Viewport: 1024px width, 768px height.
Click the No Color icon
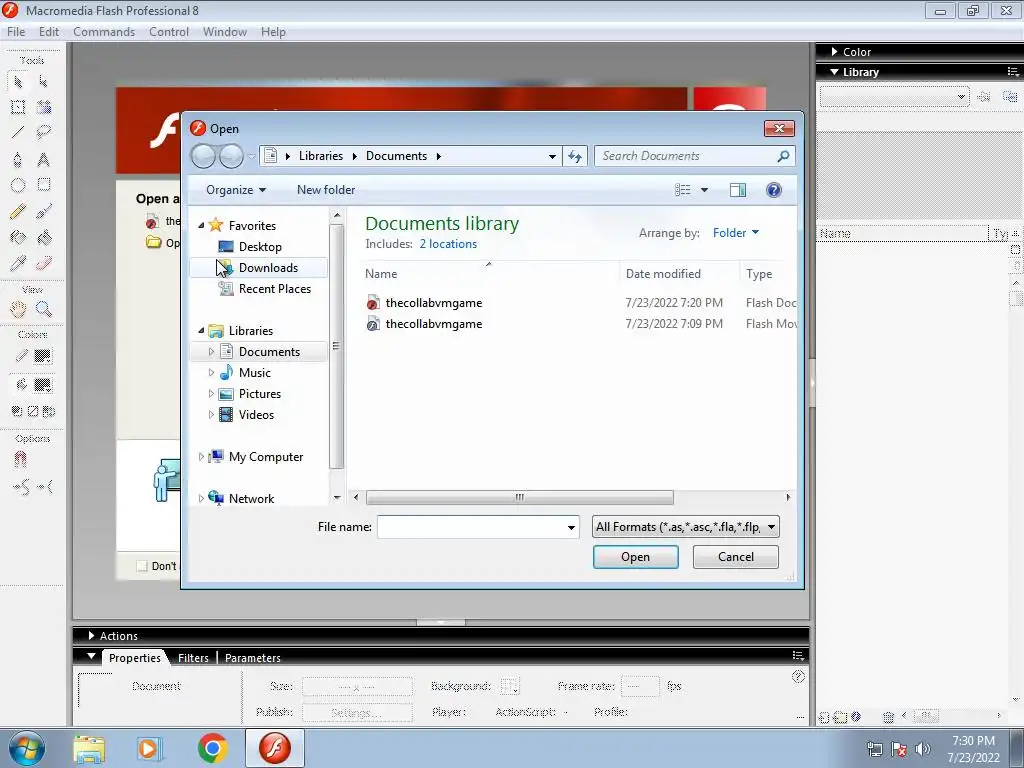point(33,411)
